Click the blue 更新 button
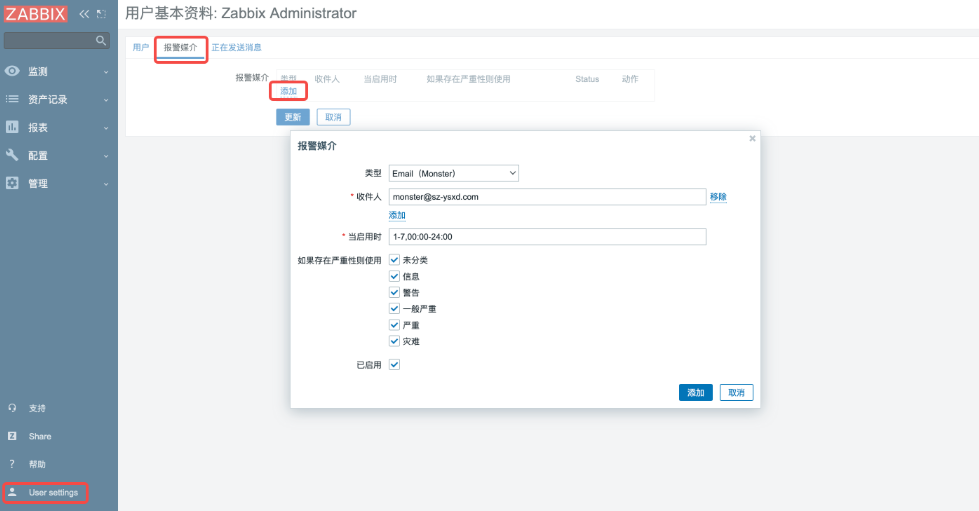Viewport: 979px width, 511px height. click(x=293, y=117)
